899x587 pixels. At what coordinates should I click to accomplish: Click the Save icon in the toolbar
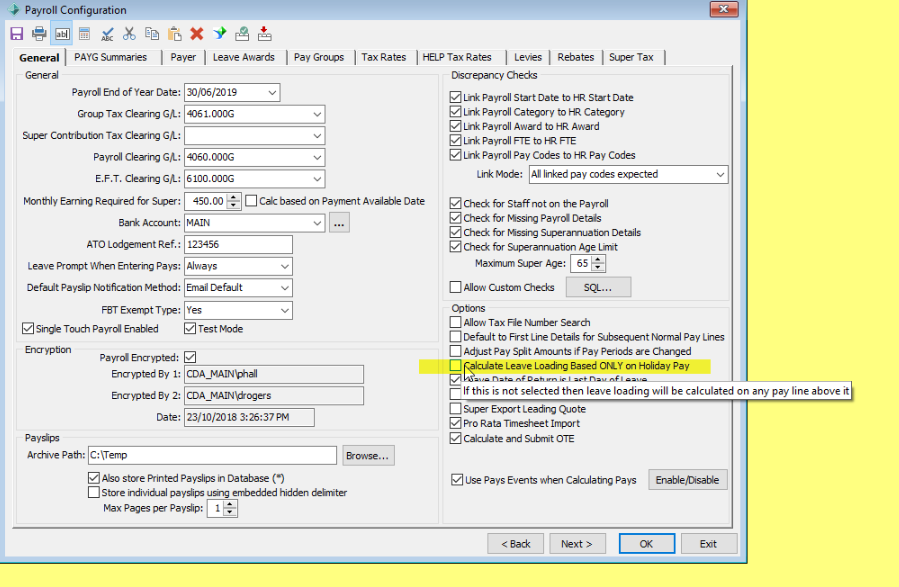[16, 34]
